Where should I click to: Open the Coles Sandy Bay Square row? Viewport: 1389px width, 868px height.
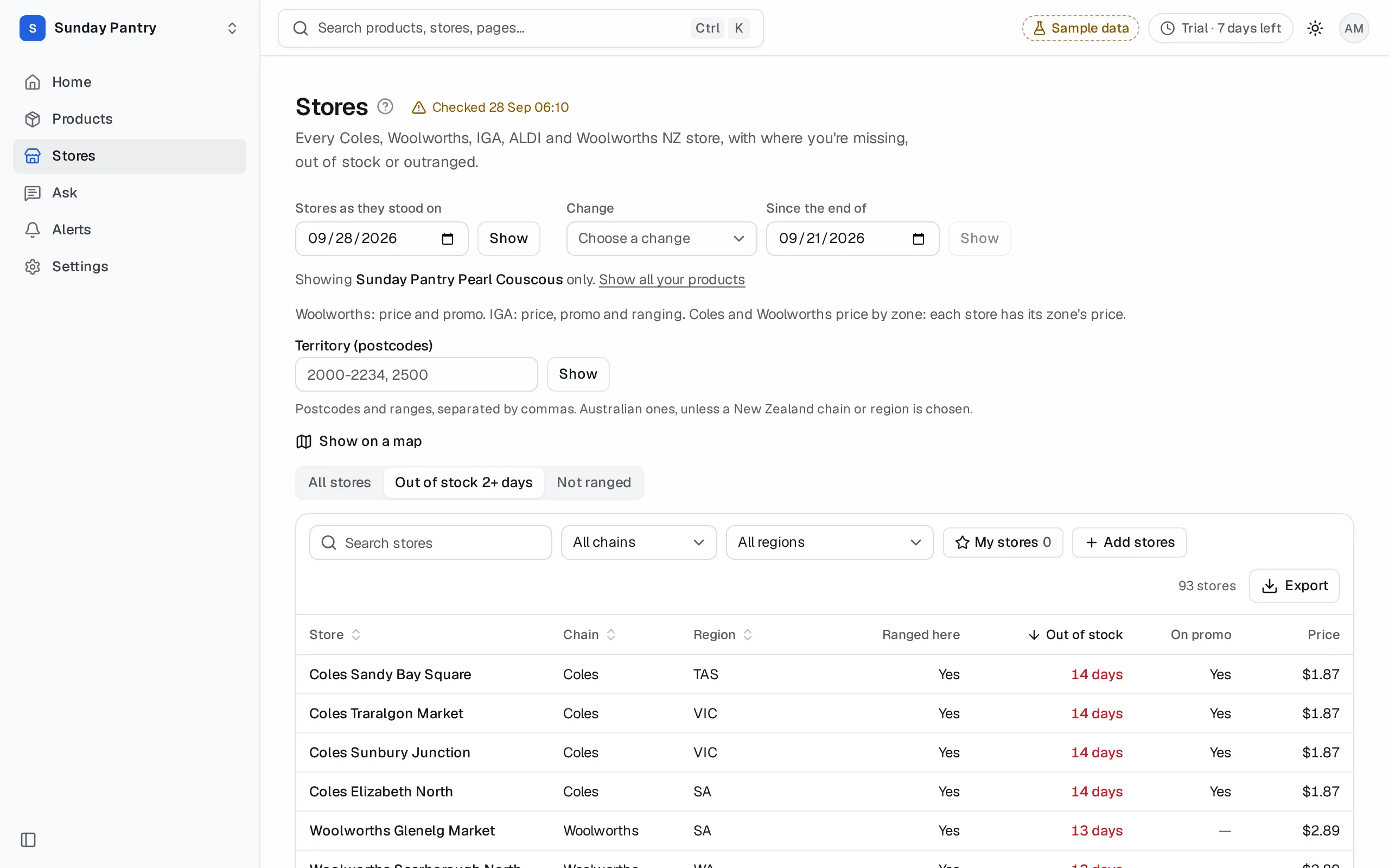(x=824, y=674)
